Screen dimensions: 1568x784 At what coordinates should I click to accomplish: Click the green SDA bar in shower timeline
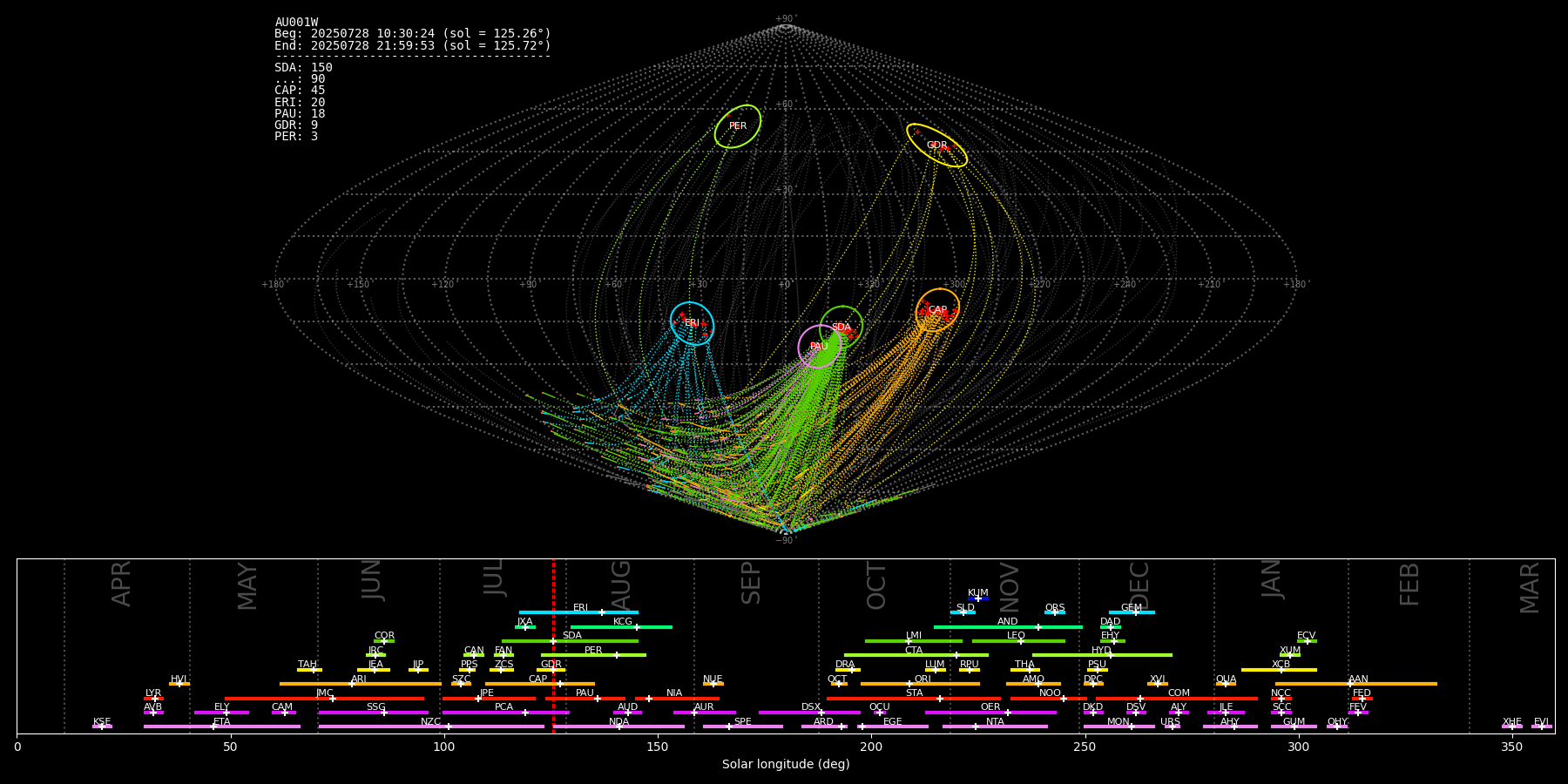570,641
